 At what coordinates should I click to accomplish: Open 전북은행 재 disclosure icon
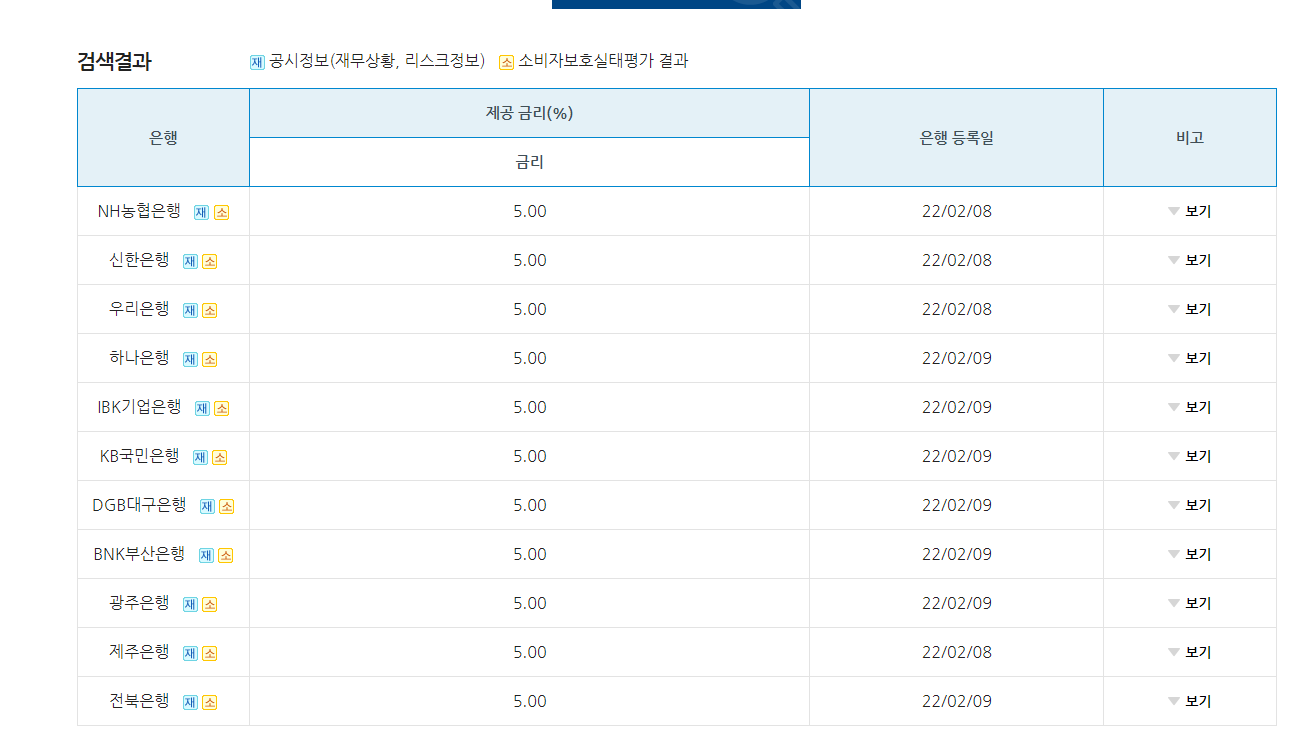click(x=190, y=702)
